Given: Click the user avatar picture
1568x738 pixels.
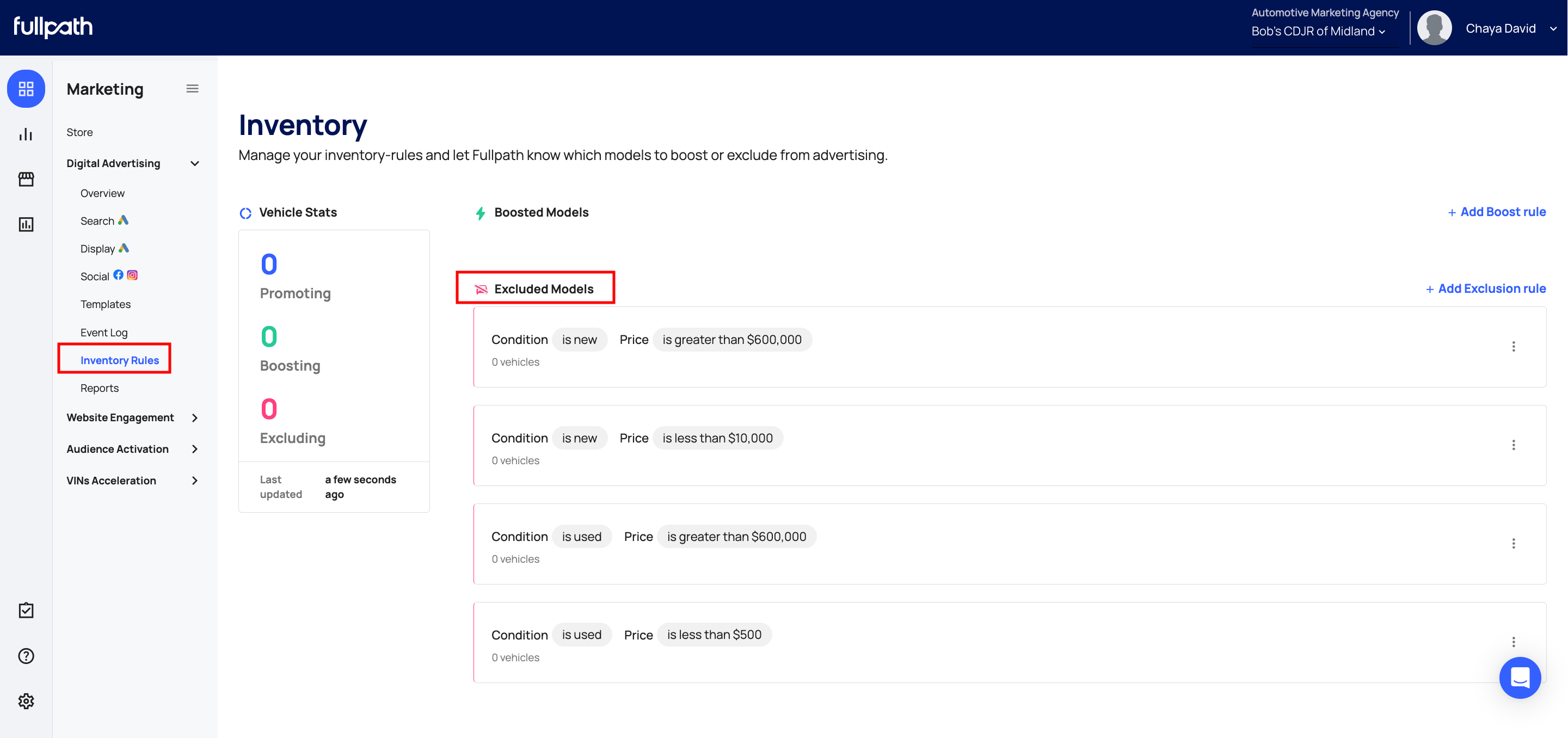Looking at the screenshot, I should point(1434,28).
